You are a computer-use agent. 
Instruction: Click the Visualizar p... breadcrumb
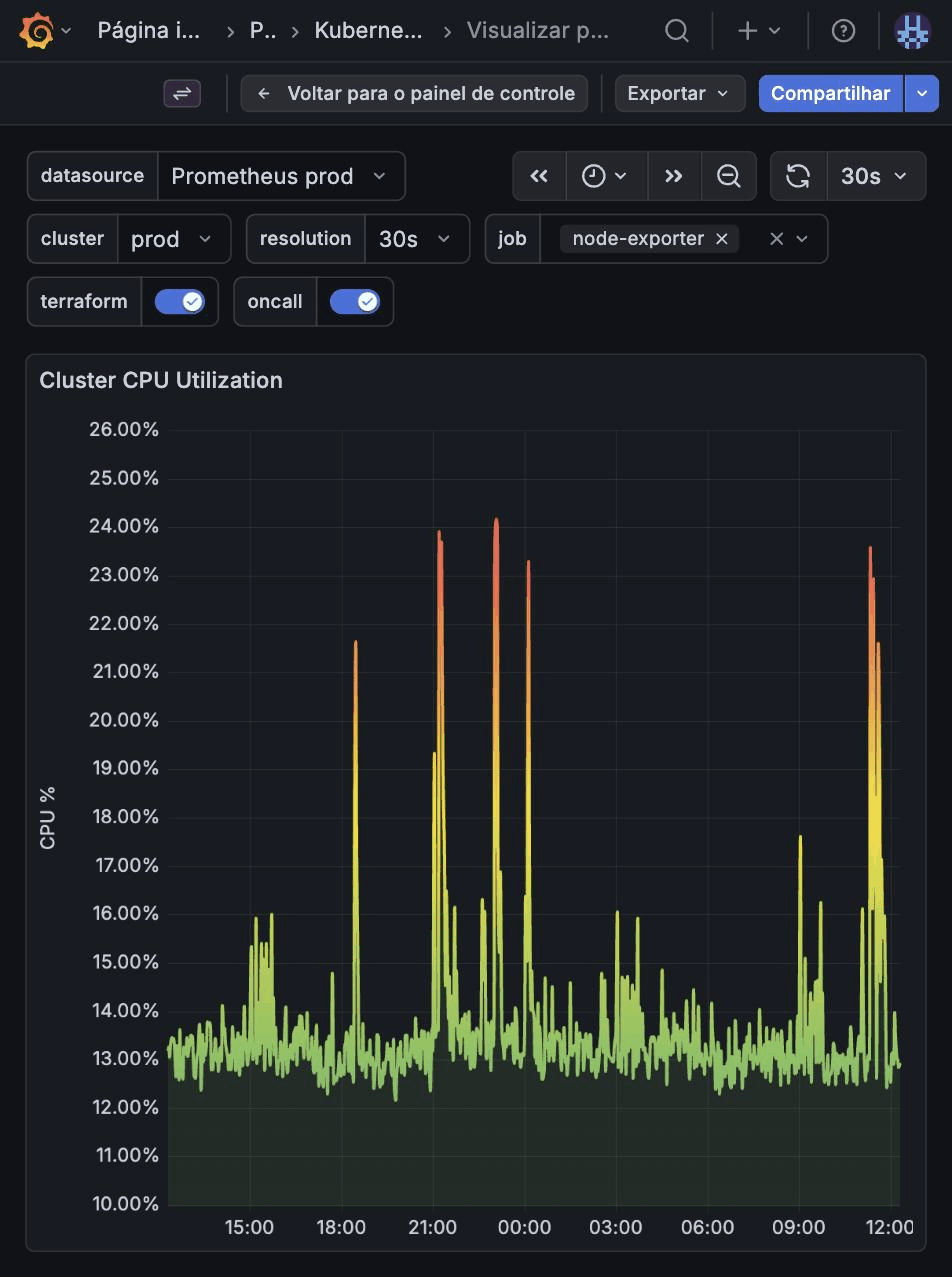(538, 31)
